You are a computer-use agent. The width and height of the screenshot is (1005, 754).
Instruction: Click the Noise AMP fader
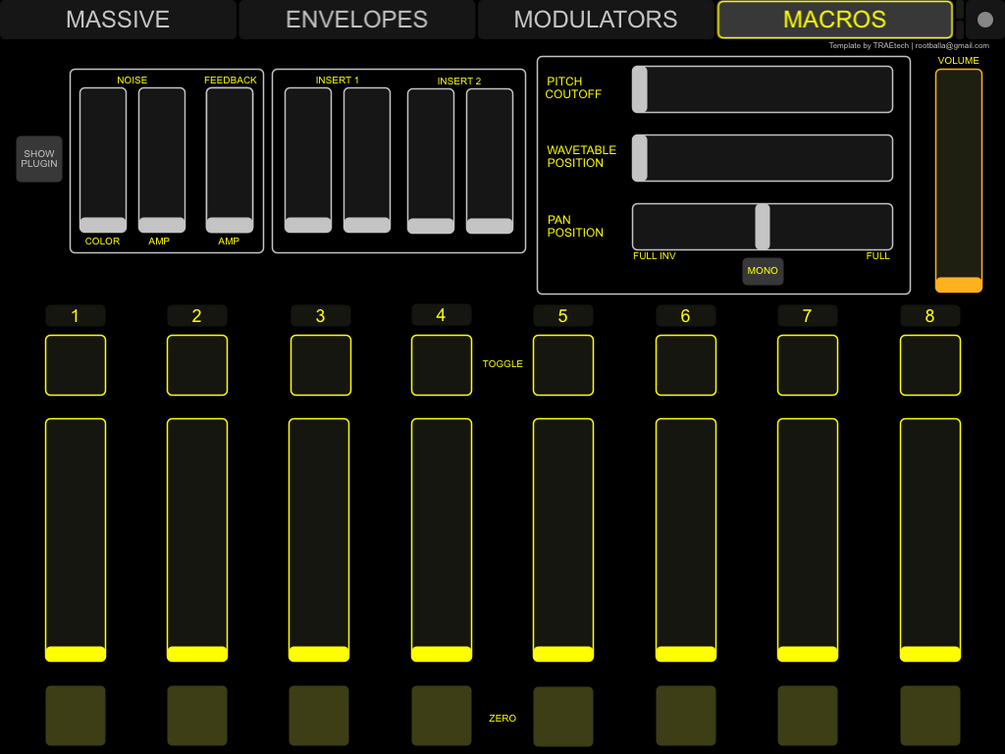pyautogui.click(x=162, y=160)
